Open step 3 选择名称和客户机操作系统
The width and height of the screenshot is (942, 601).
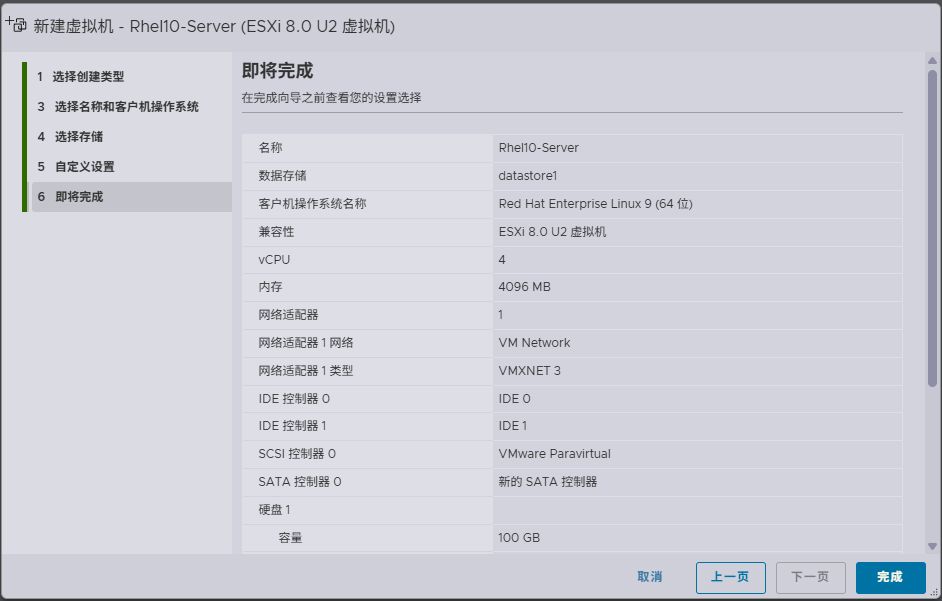click(x=125, y=107)
